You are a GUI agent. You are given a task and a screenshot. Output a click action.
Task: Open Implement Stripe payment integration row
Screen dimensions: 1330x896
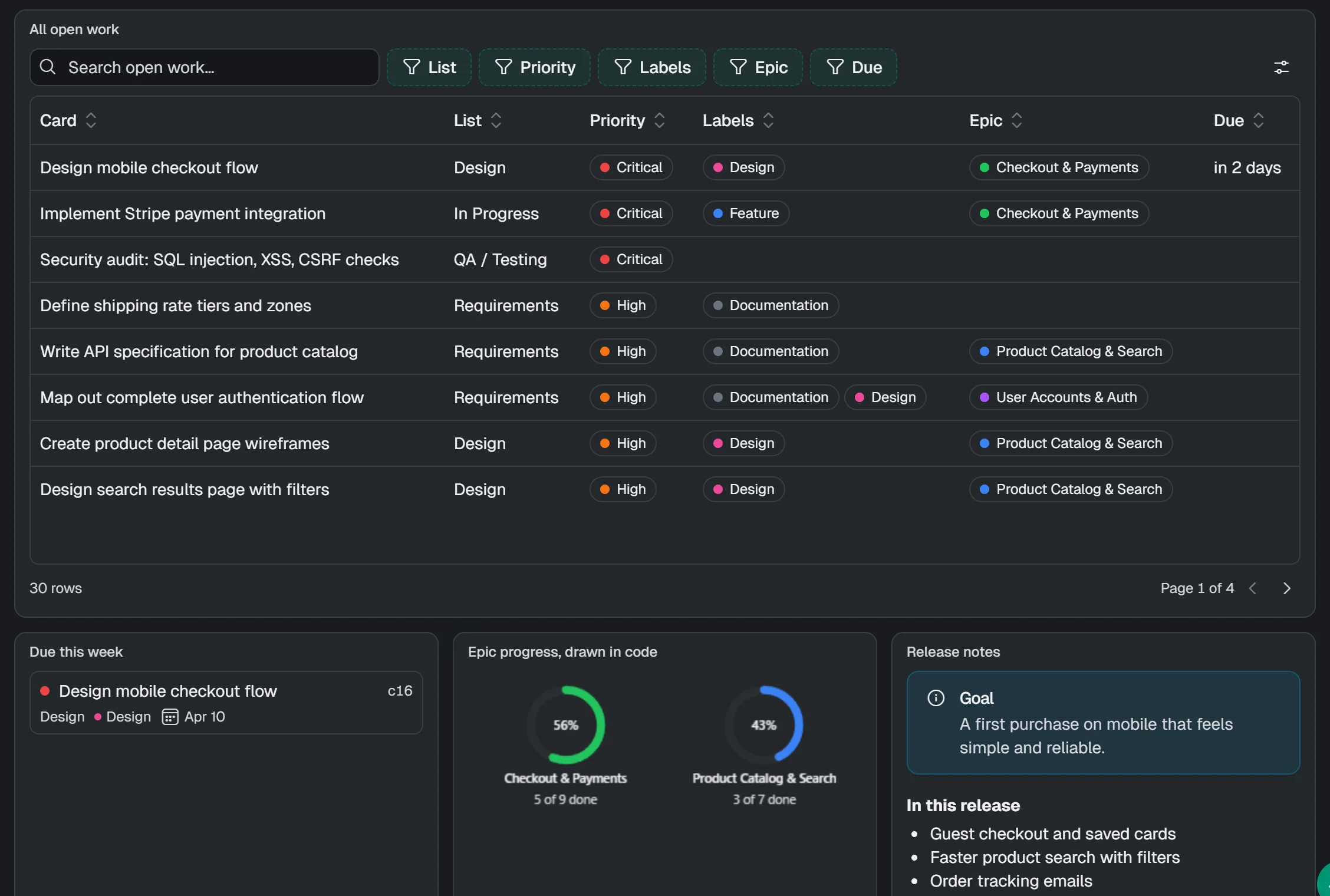point(665,213)
